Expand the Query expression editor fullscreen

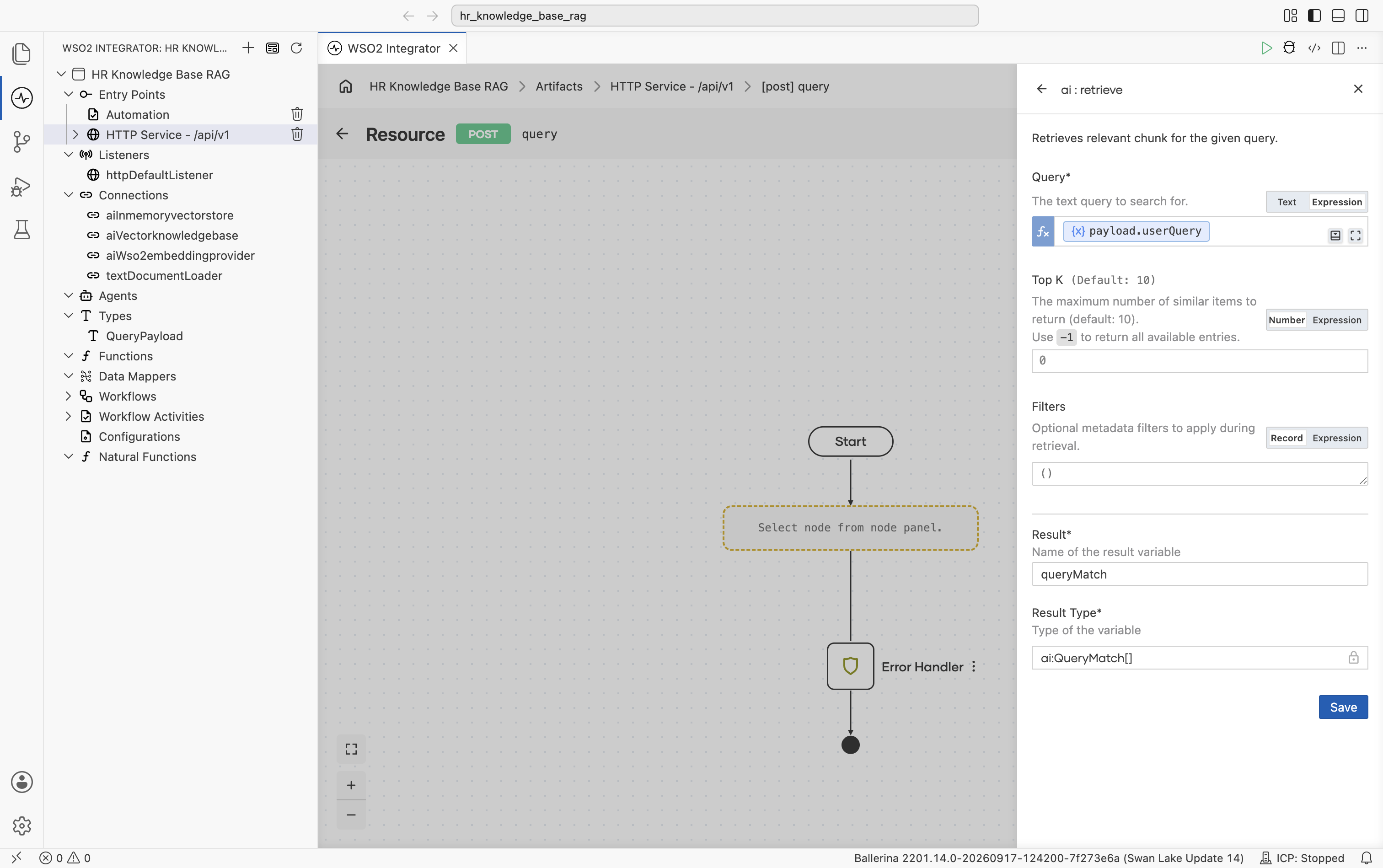pos(1356,236)
